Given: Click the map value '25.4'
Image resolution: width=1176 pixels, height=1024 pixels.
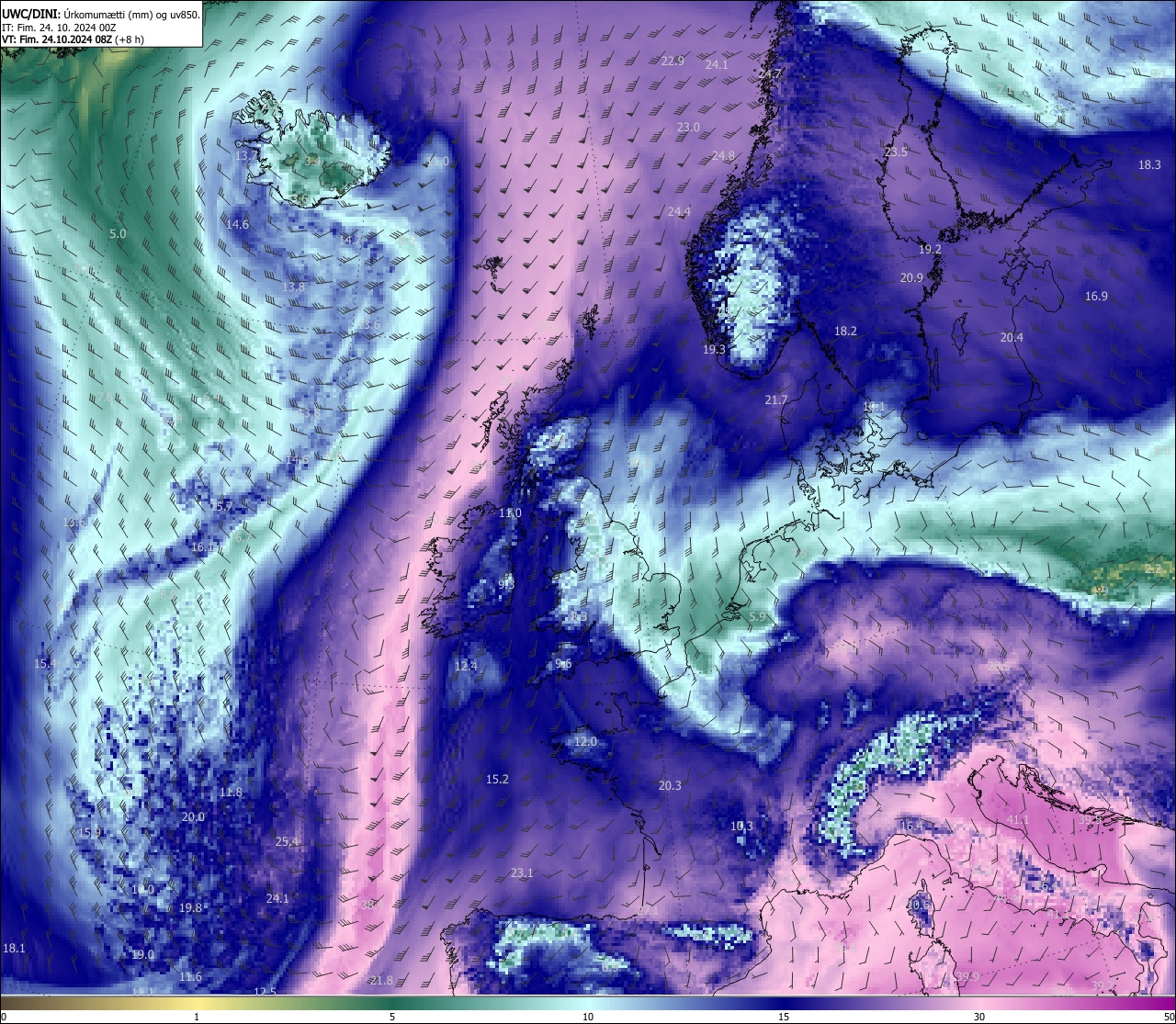Looking at the screenshot, I should (287, 841).
